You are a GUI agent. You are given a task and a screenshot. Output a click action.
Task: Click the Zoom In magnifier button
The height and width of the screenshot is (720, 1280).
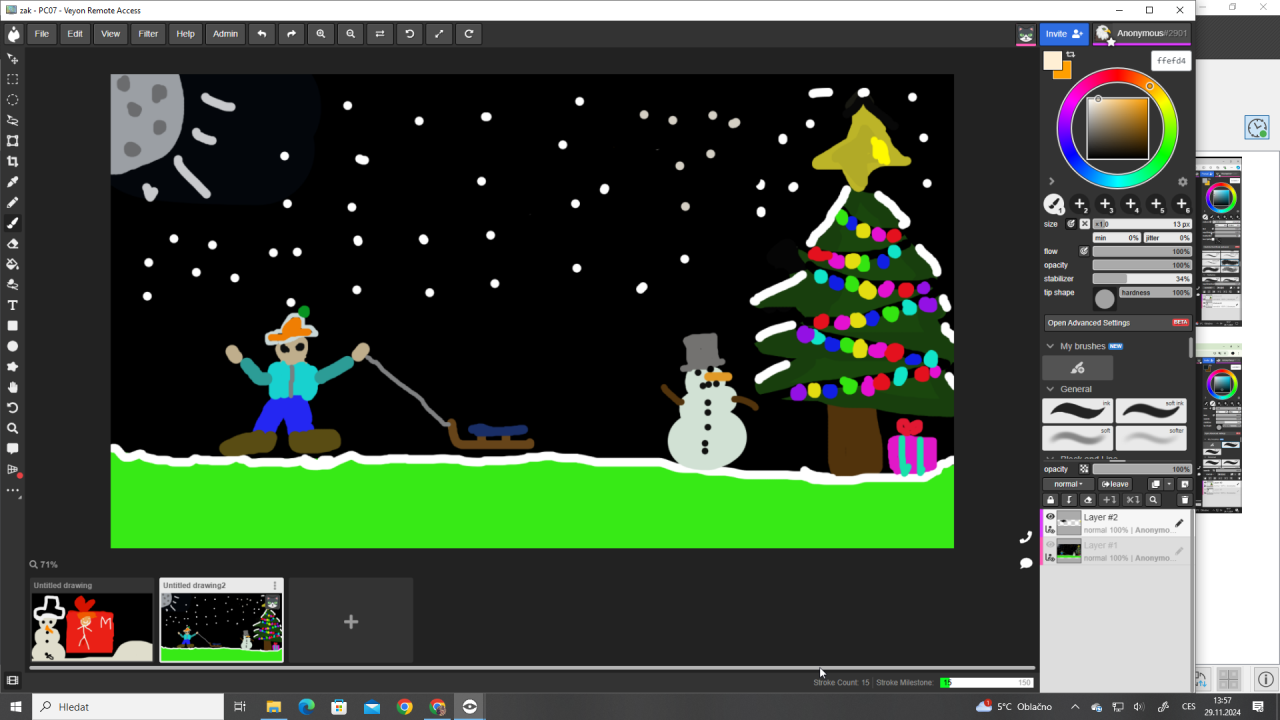click(x=321, y=34)
